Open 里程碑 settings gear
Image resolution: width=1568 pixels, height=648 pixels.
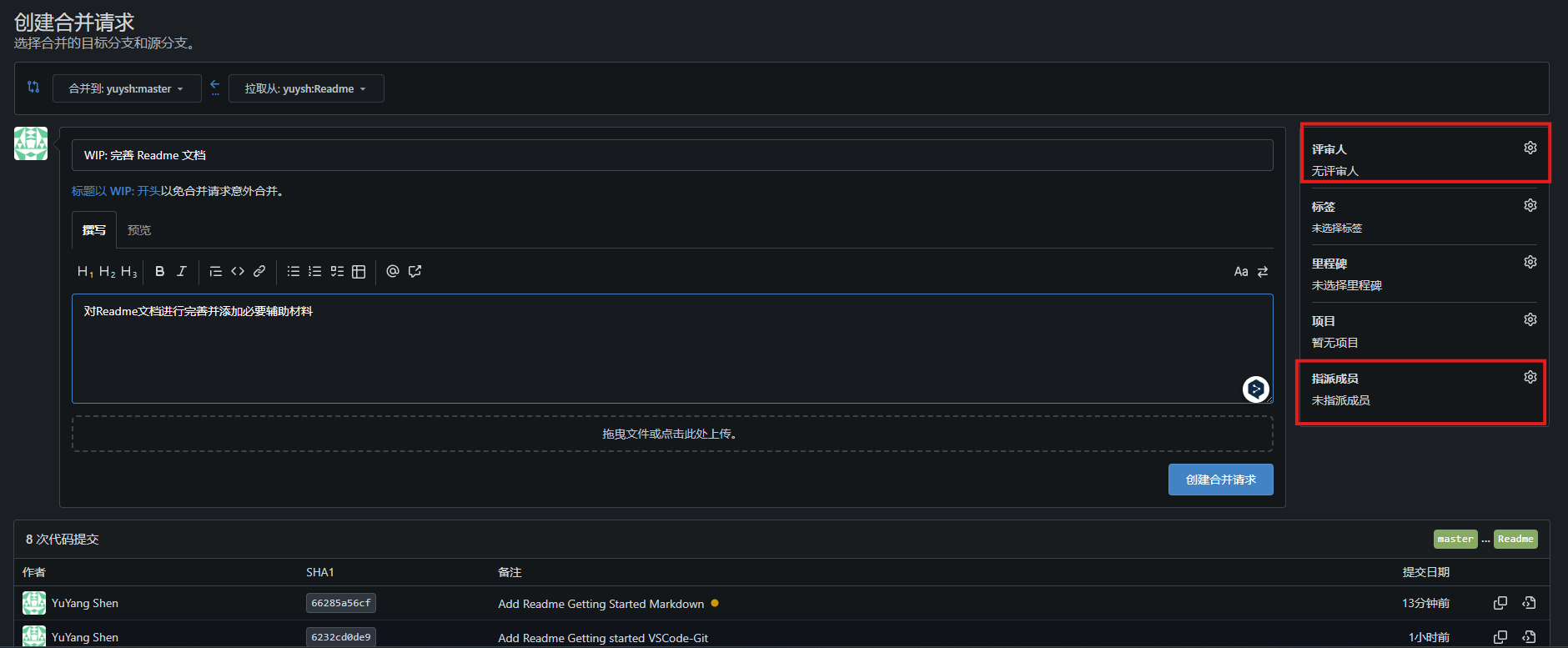tap(1530, 262)
